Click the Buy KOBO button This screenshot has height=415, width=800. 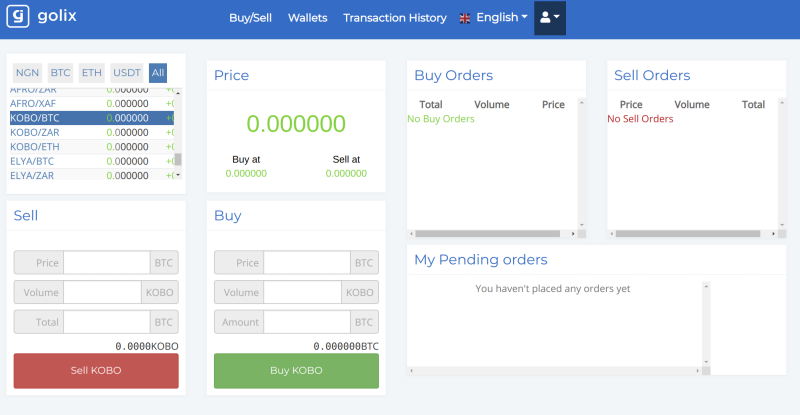[296, 371]
